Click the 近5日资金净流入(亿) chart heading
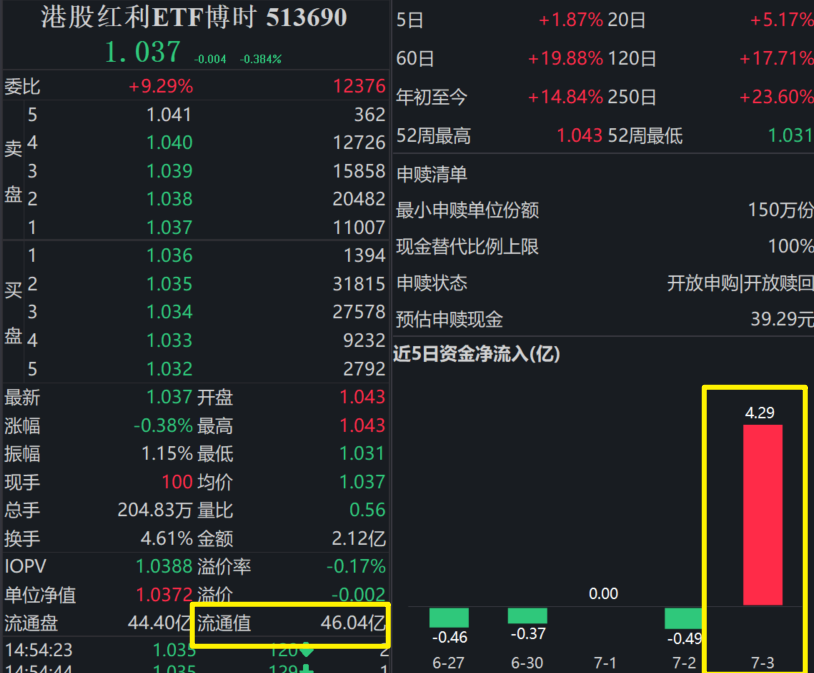Screen dimensions: 814x673 477,354
